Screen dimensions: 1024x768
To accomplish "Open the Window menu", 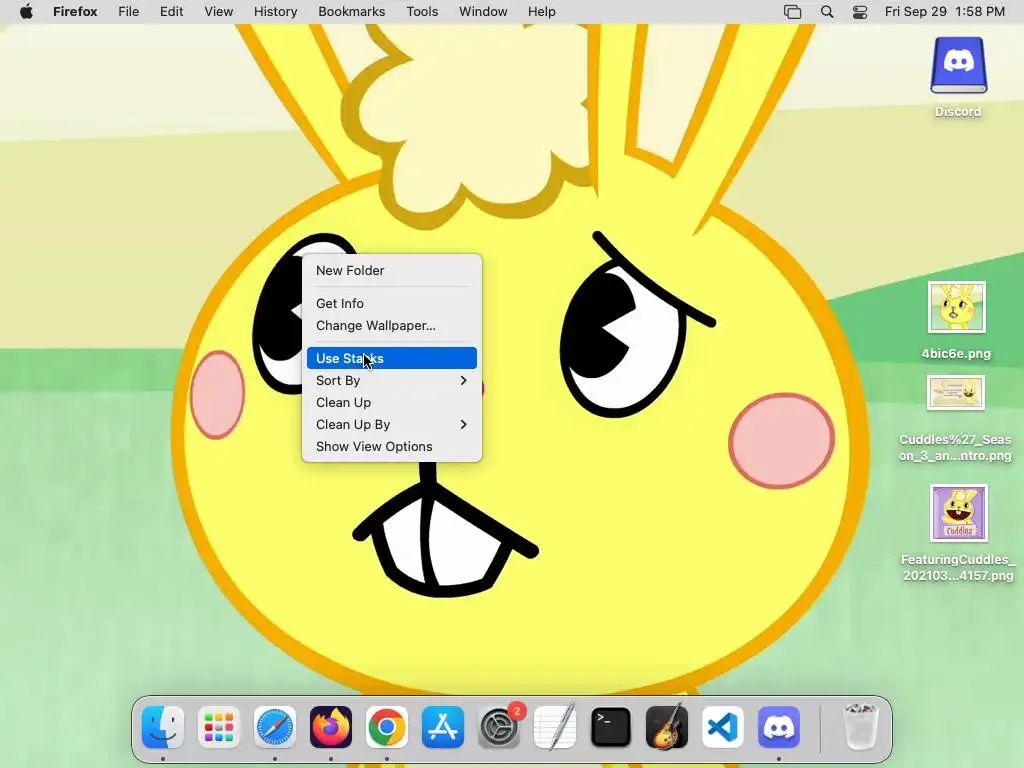I will pos(483,12).
